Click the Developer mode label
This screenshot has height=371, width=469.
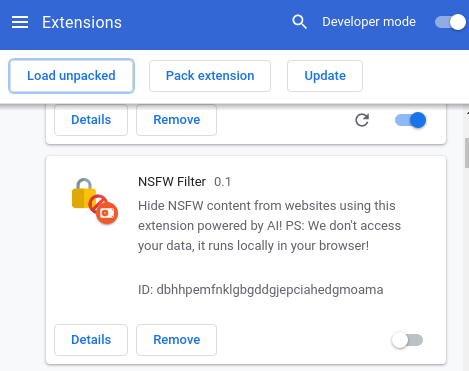tap(369, 22)
